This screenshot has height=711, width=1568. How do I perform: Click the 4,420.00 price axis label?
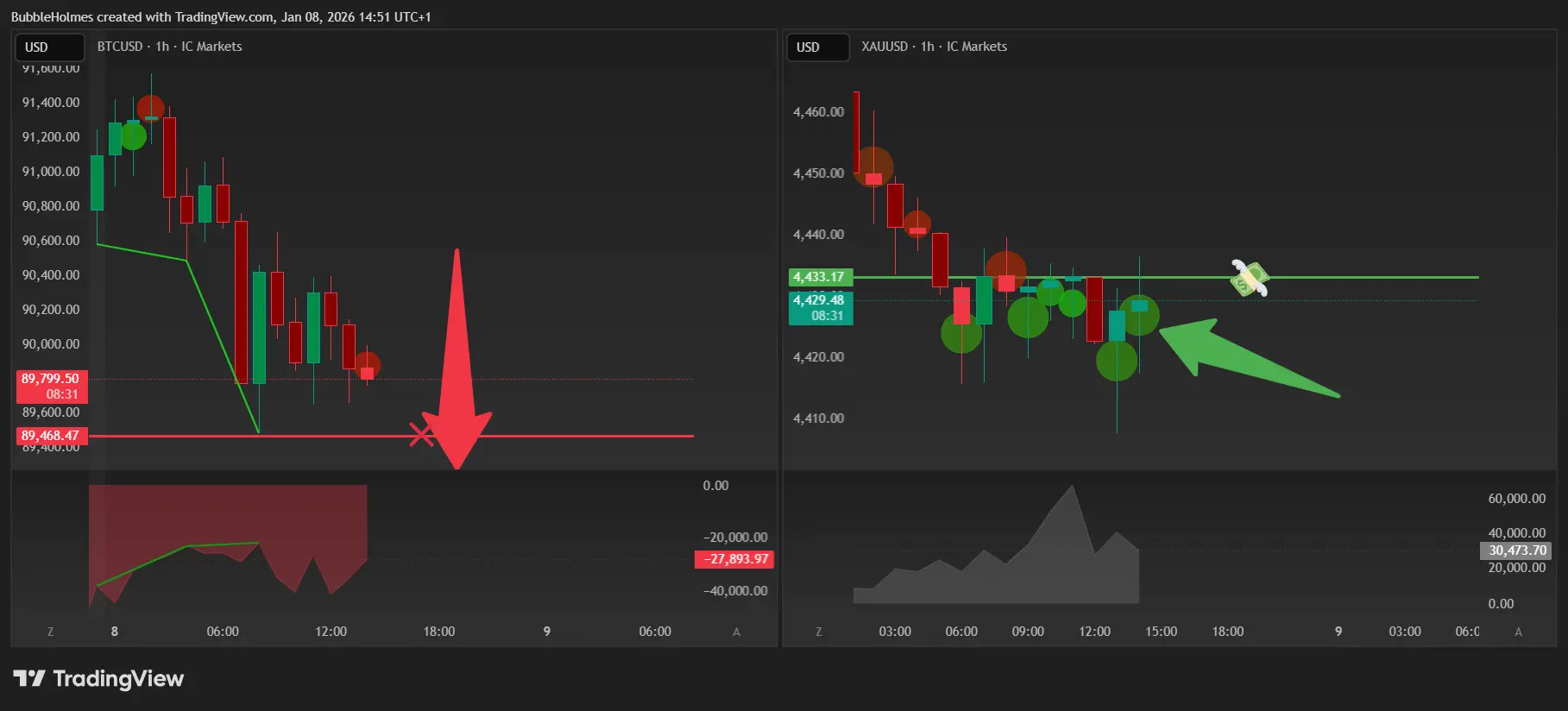[x=819, y=357]
